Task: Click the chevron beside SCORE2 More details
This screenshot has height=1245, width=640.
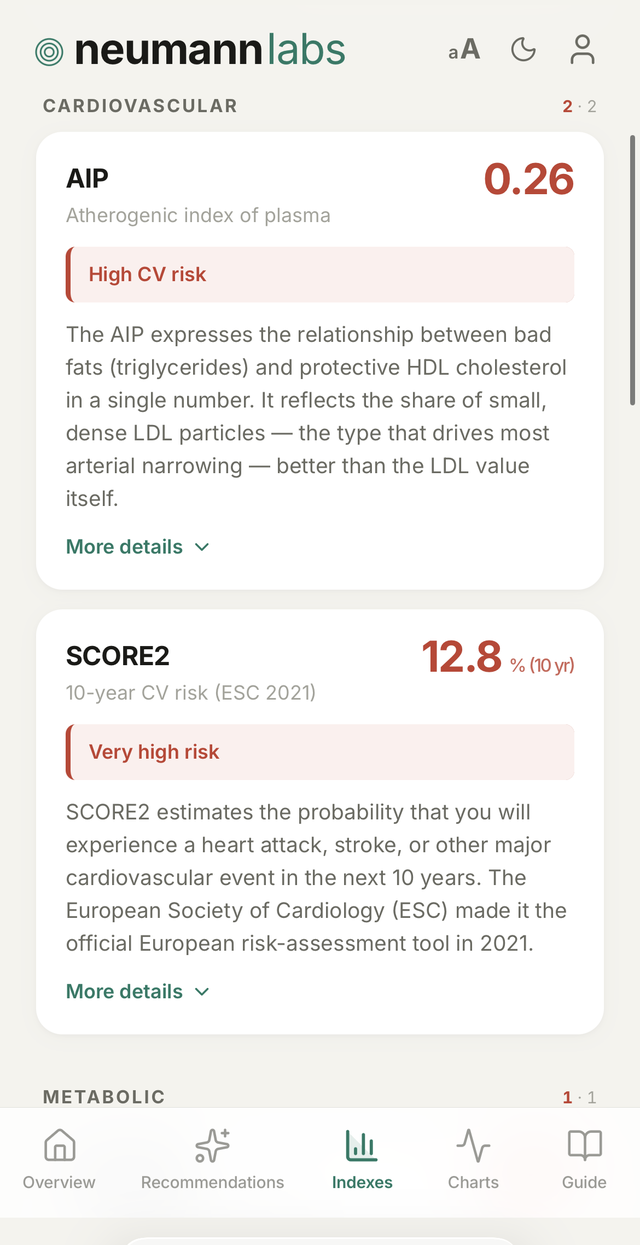Action: [202, 992]
